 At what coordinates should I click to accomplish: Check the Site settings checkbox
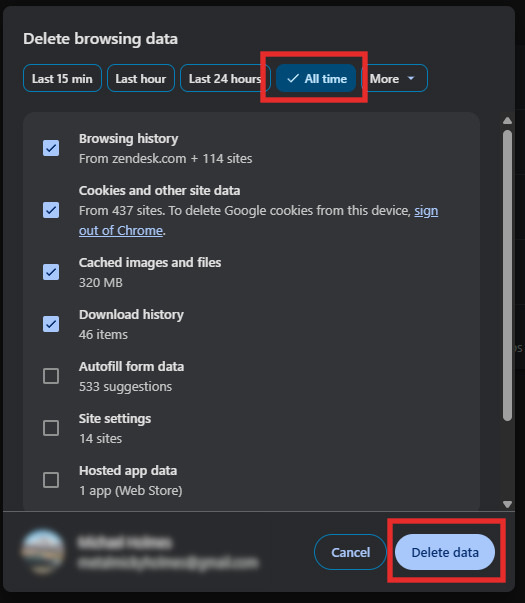51,428
